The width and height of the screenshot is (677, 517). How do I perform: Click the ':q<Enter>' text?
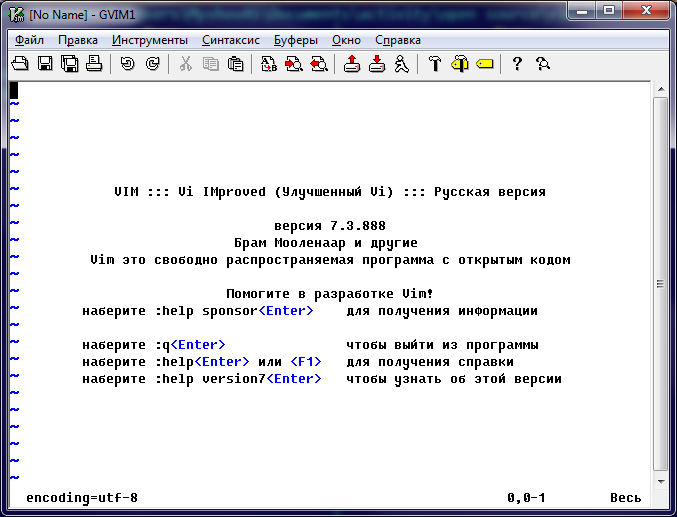(x=190, y=345)
